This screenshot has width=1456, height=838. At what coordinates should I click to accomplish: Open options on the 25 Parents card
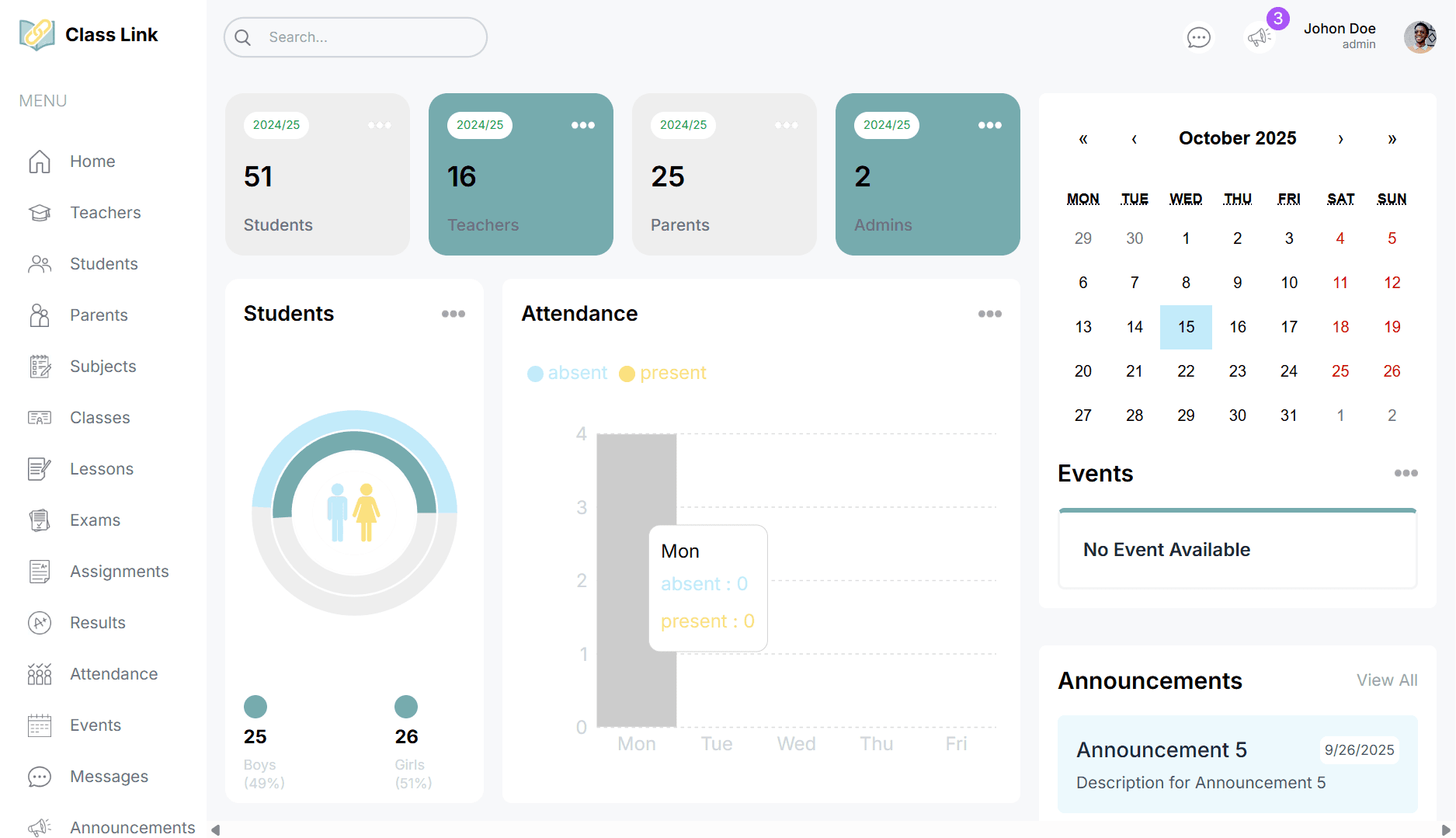(787, 125)
